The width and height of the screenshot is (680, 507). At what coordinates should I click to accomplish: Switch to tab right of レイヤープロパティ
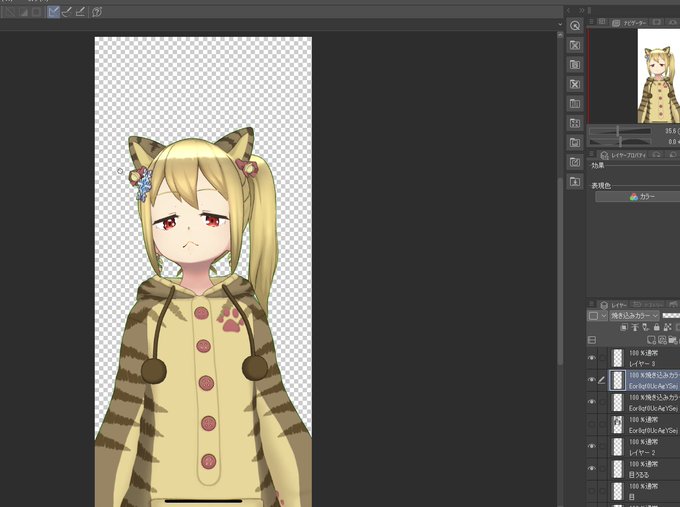click(657, 155)
